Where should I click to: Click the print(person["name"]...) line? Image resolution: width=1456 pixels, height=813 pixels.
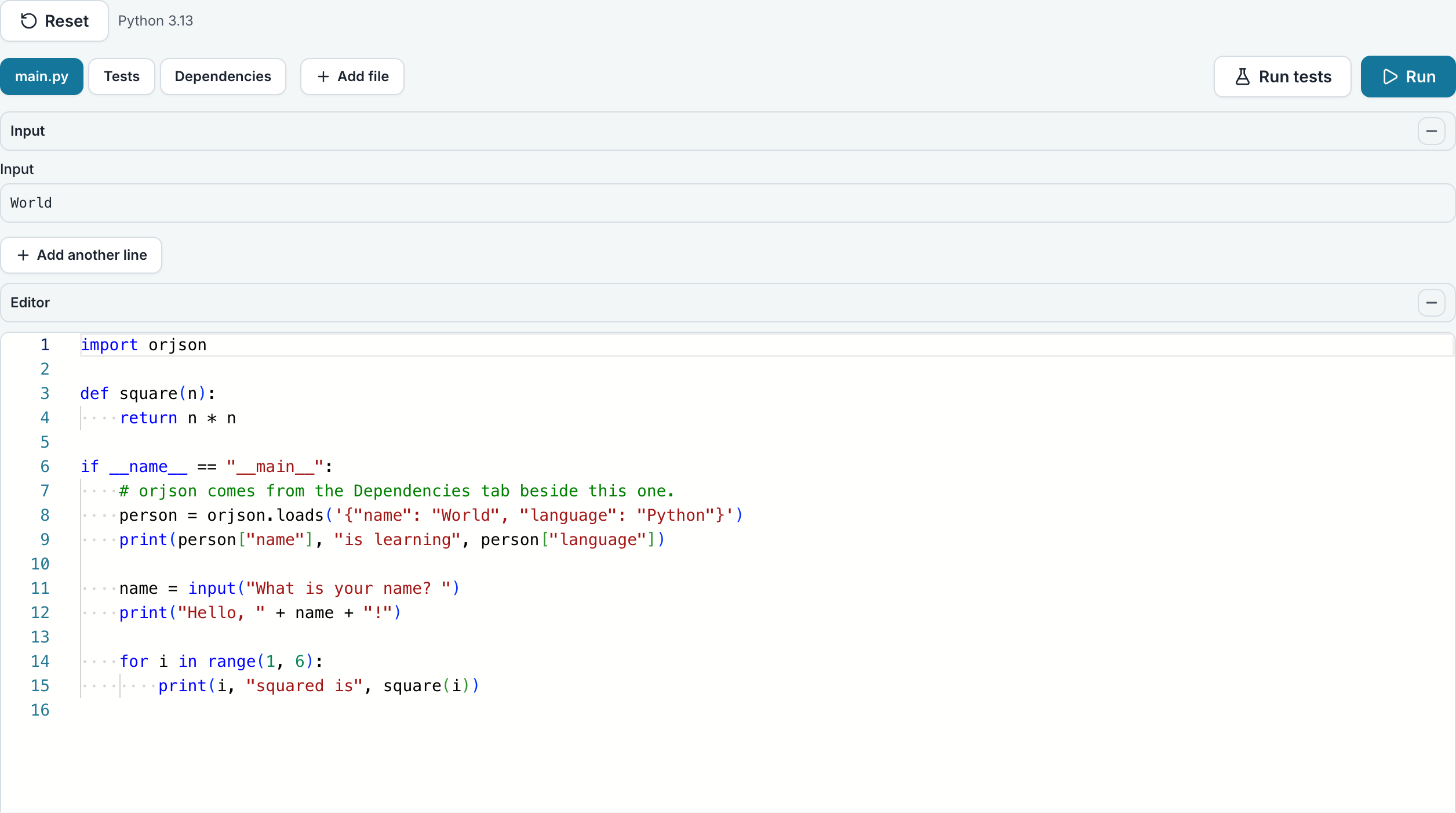click(392, 540)
